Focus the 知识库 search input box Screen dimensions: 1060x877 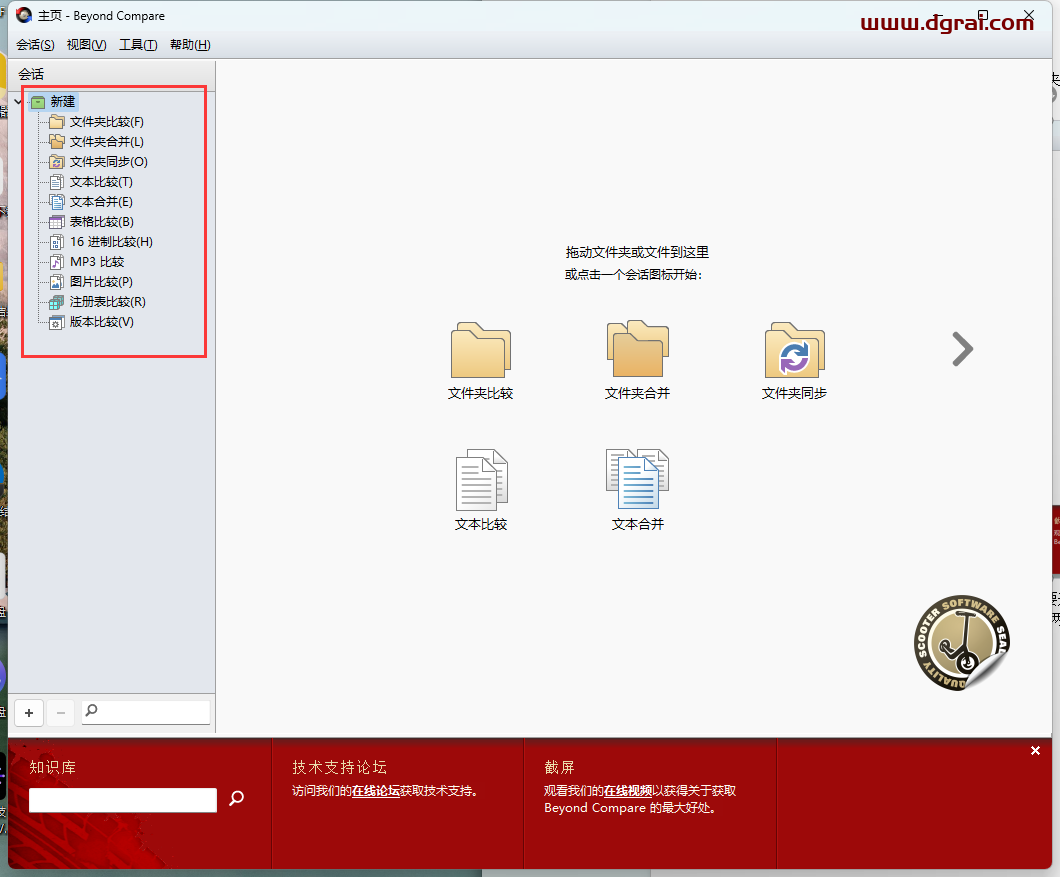coord(123,800)
